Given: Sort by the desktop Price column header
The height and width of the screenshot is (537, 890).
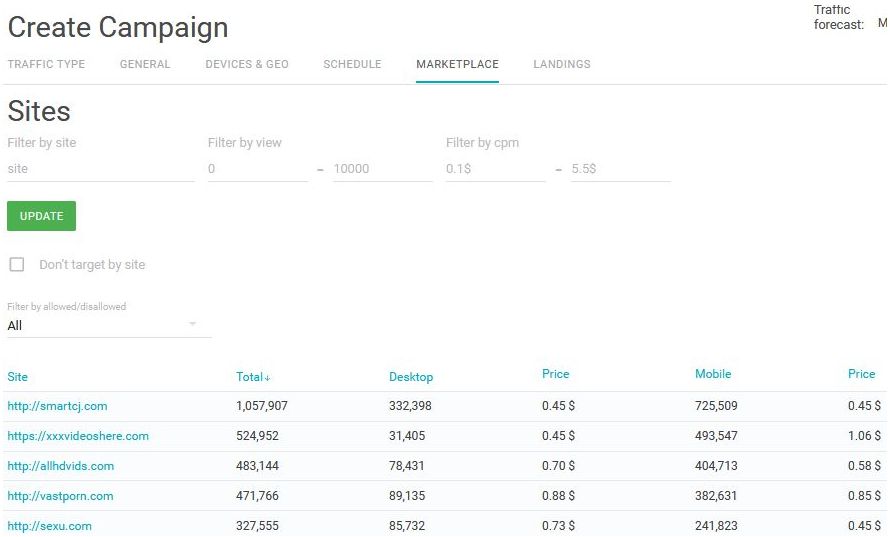Looking at the screenshot, I should (x=556, y=374).
